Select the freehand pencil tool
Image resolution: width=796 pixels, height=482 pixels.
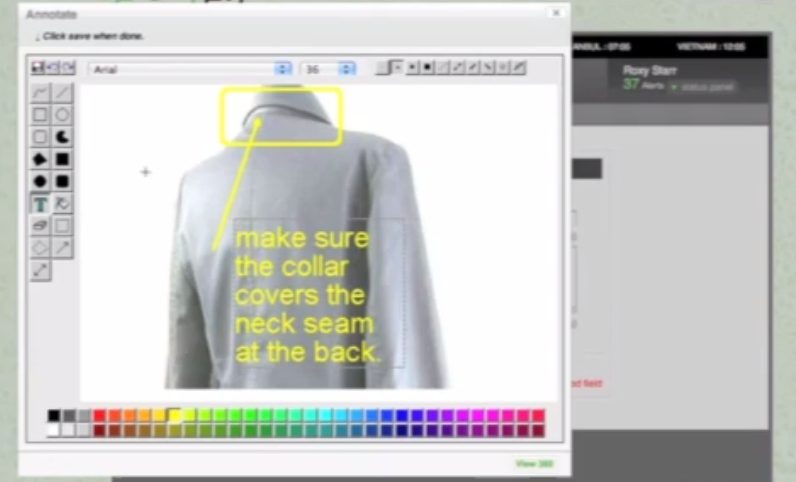40,93
